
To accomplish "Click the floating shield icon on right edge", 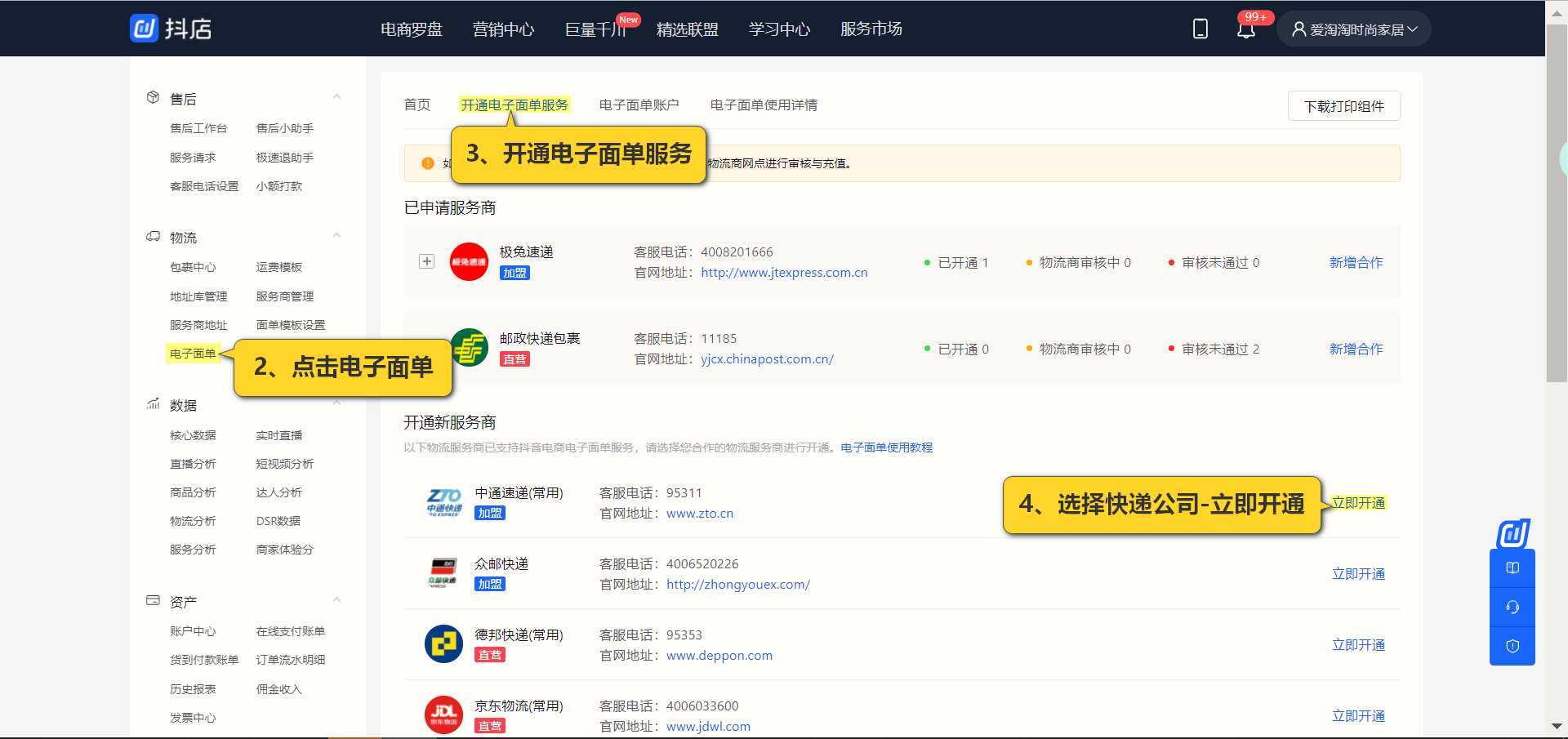I will (1512, 645).
